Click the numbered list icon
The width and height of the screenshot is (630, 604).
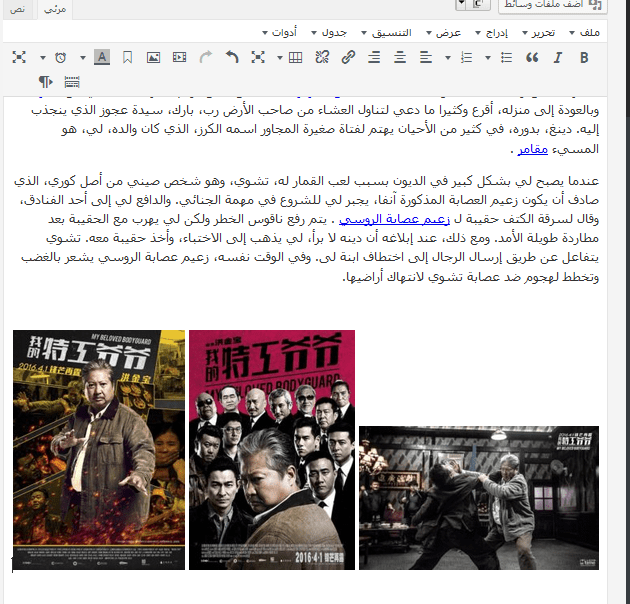(466, 57)
